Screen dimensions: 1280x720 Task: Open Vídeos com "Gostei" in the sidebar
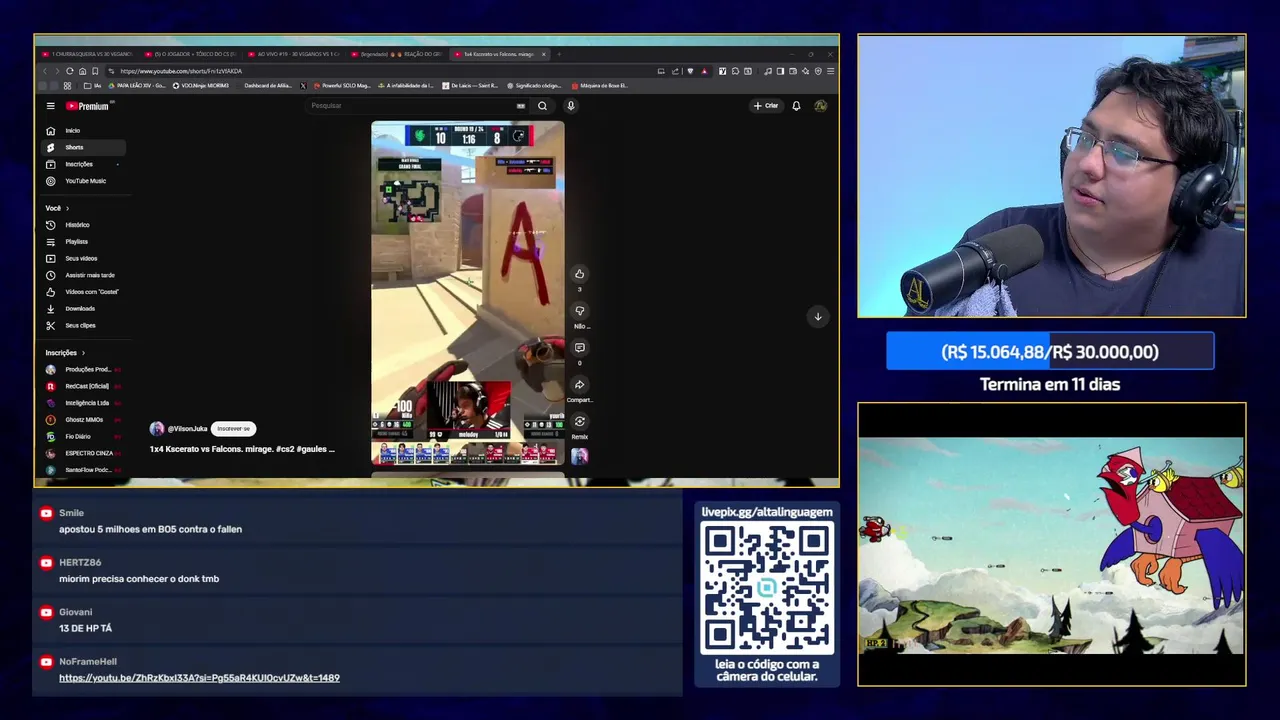(x=84, y=292)
